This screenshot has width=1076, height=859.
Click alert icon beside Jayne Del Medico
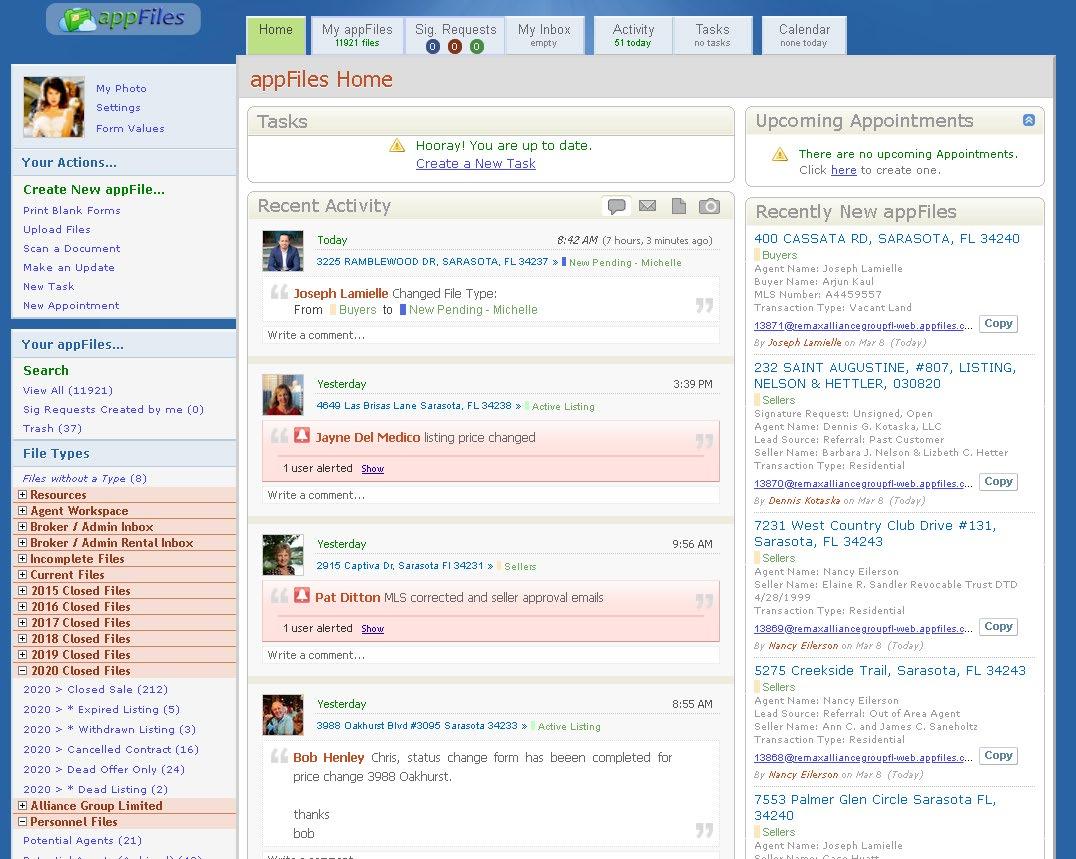click(302, 435)
